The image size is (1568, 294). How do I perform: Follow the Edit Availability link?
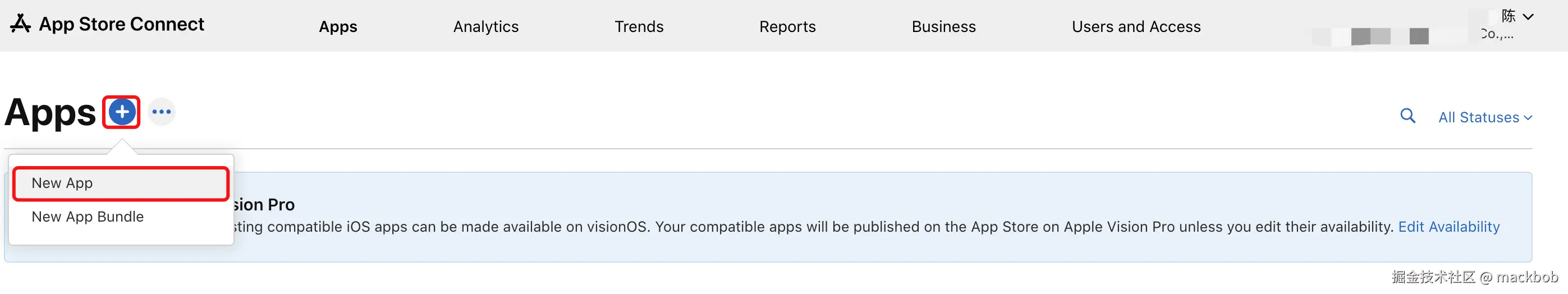(x=1448, y=227)
